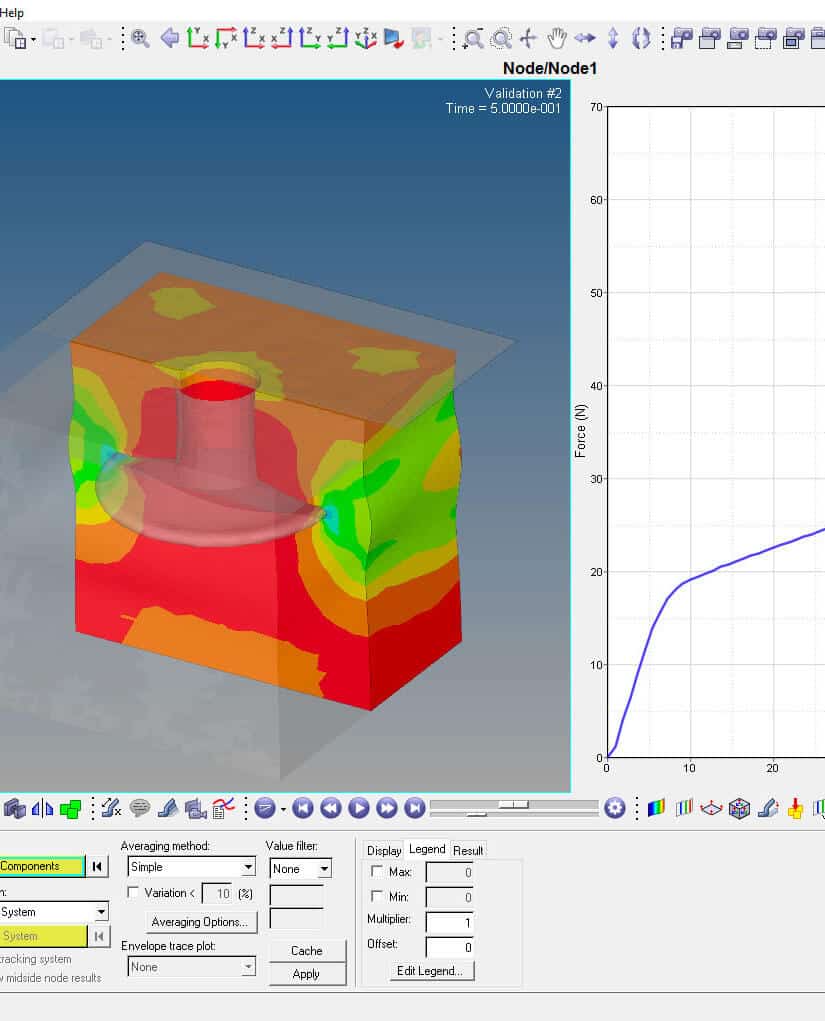Click the animation settings gear icon

pos(615,808)
